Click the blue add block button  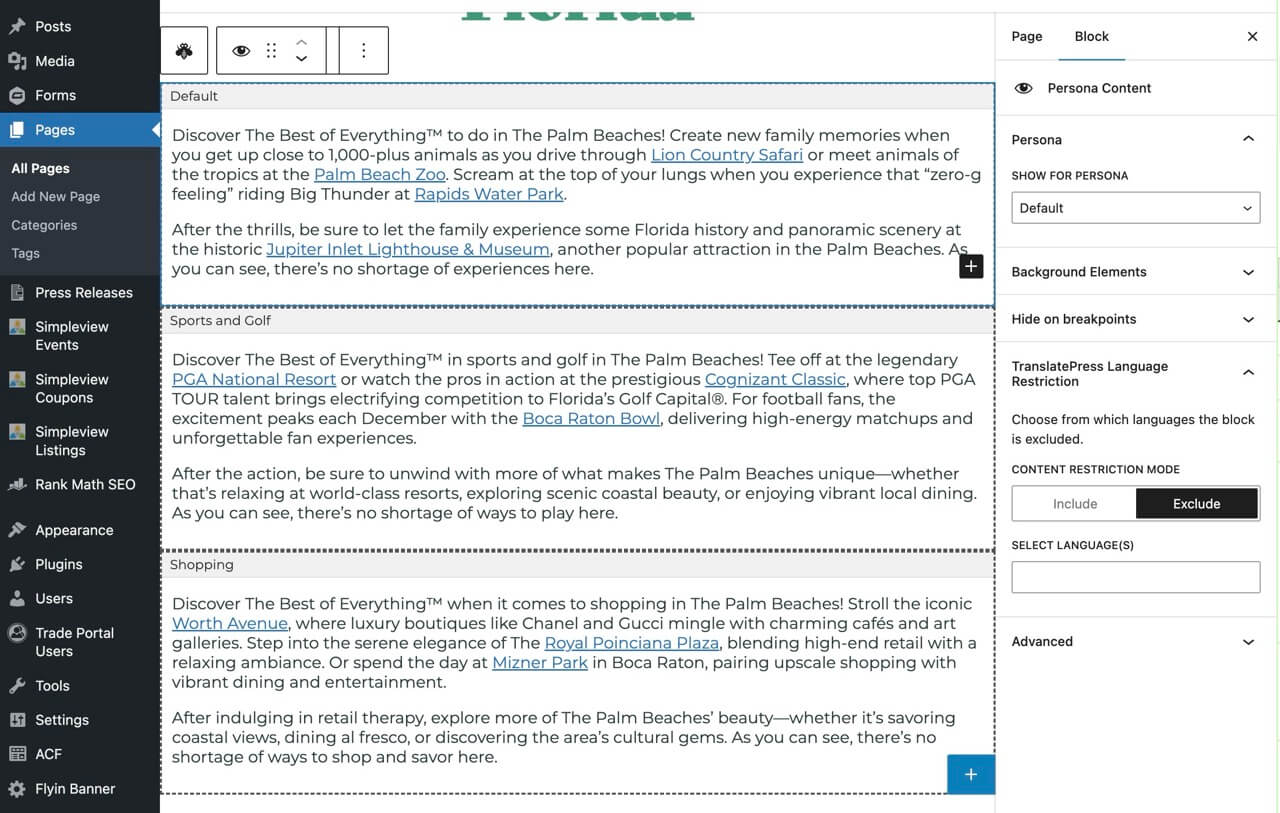[969, 773]
